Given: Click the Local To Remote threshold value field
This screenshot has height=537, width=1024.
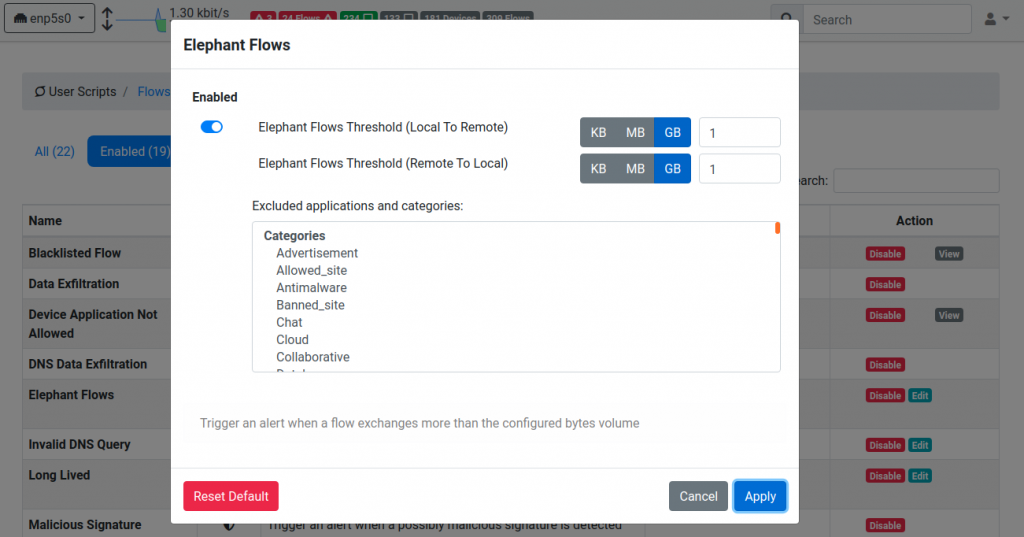Looking at the screenshot, I should (x=739, y=133).
